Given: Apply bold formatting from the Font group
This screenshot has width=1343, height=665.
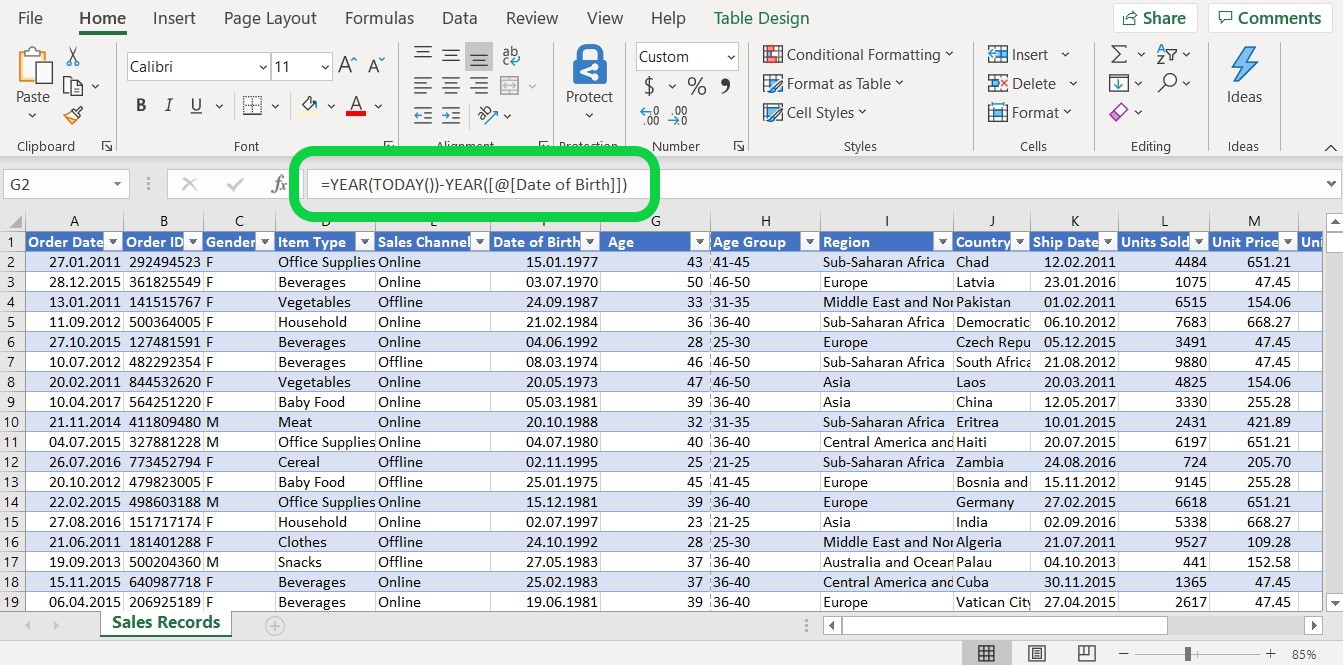Looking at the screenshot, I should pos(140,104).
